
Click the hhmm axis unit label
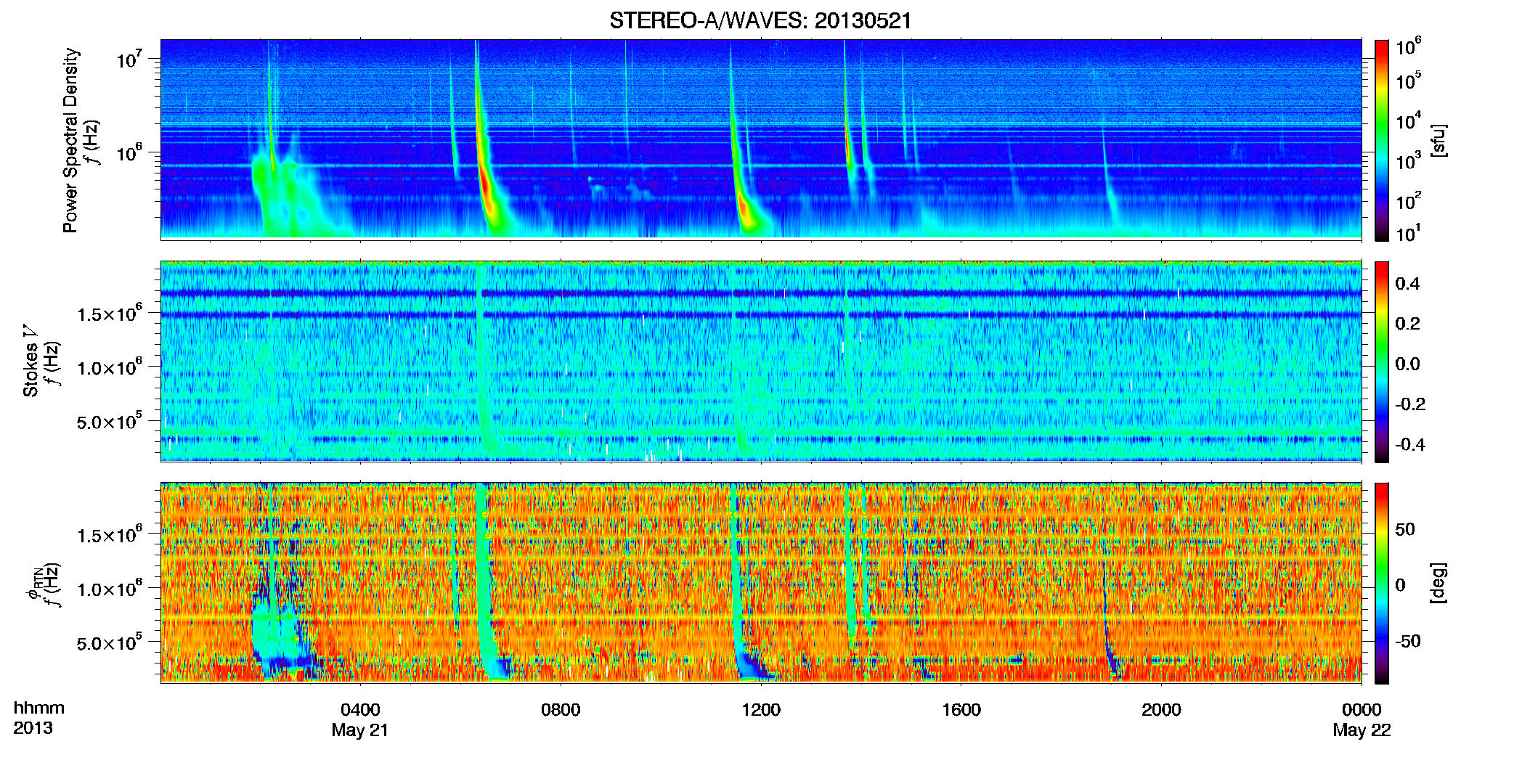pos(39,708)
